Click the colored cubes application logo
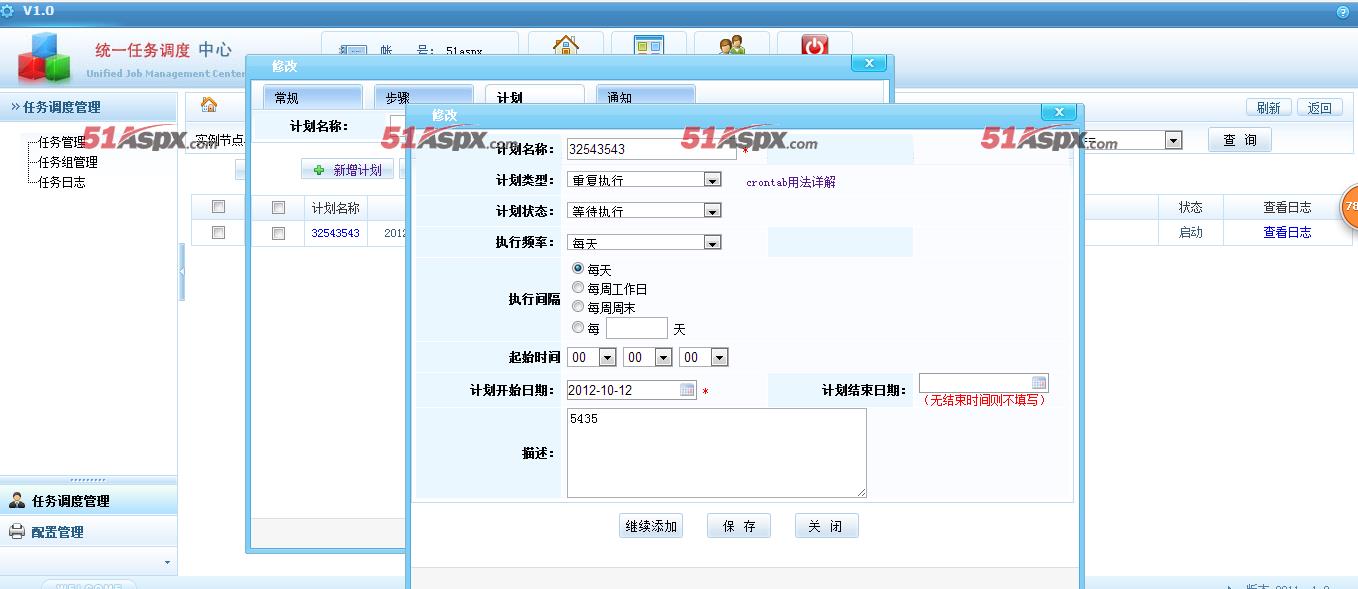The image size is (1358, 589). point(45,58)
